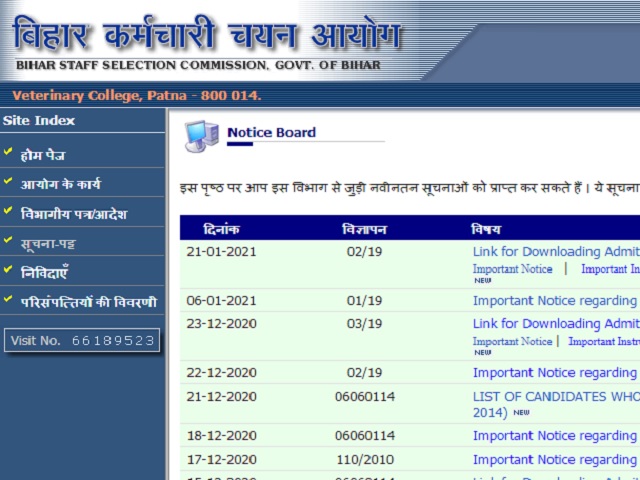Click the विषय column header

click(x=486, y=229)
